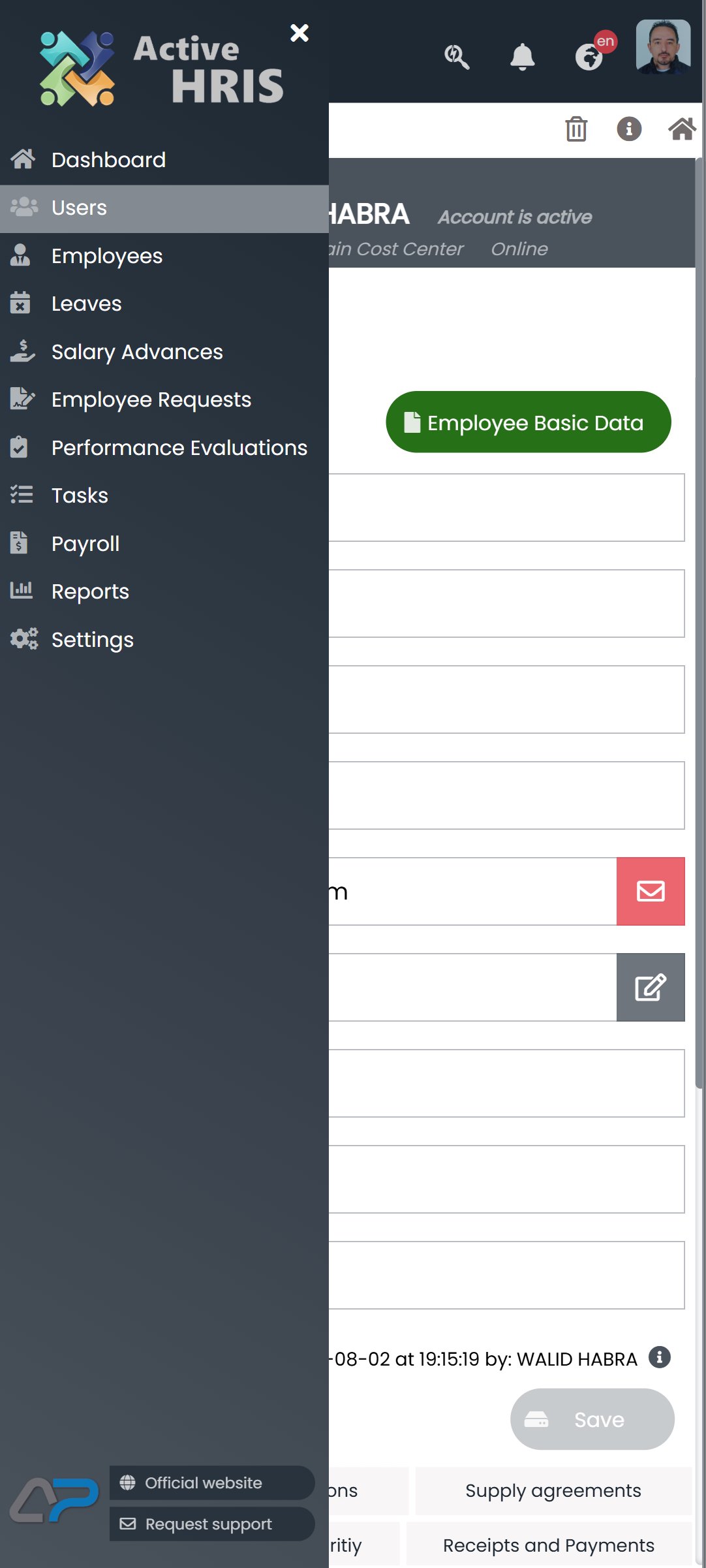The image size is (706, 1568).
Task: Click the Employee Basic Data button
Action: pos(529,422)
